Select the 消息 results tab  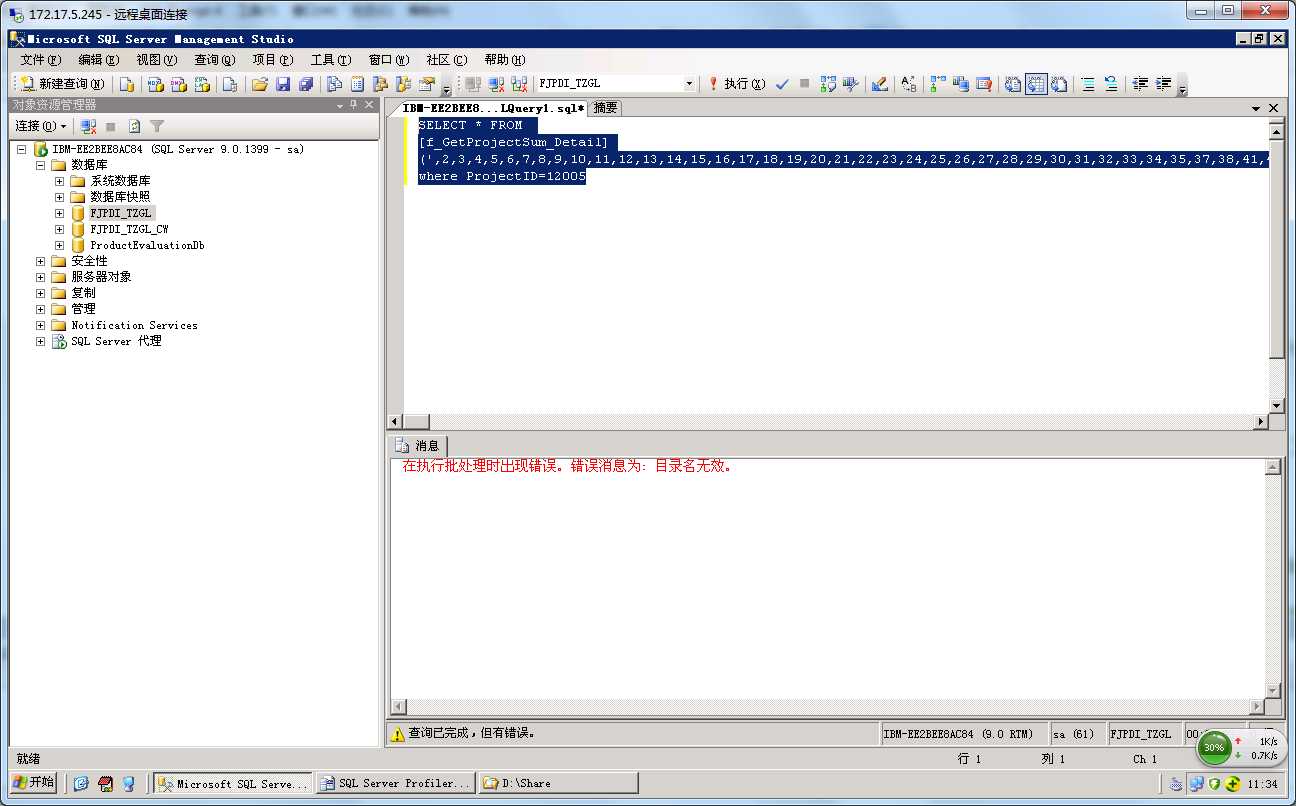pos(417,446)
